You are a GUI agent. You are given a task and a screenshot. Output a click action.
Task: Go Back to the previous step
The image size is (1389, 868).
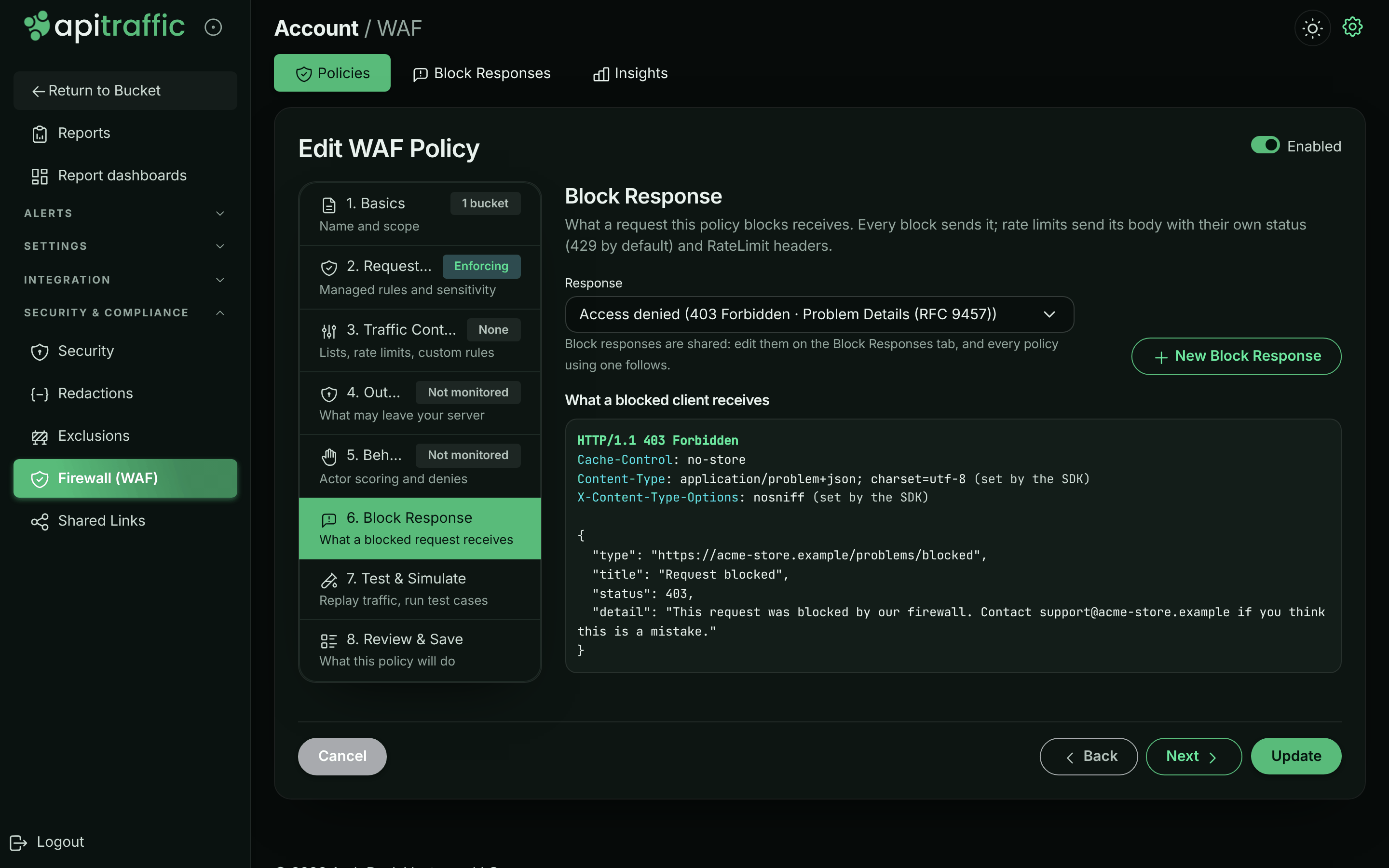[1088, 756]
